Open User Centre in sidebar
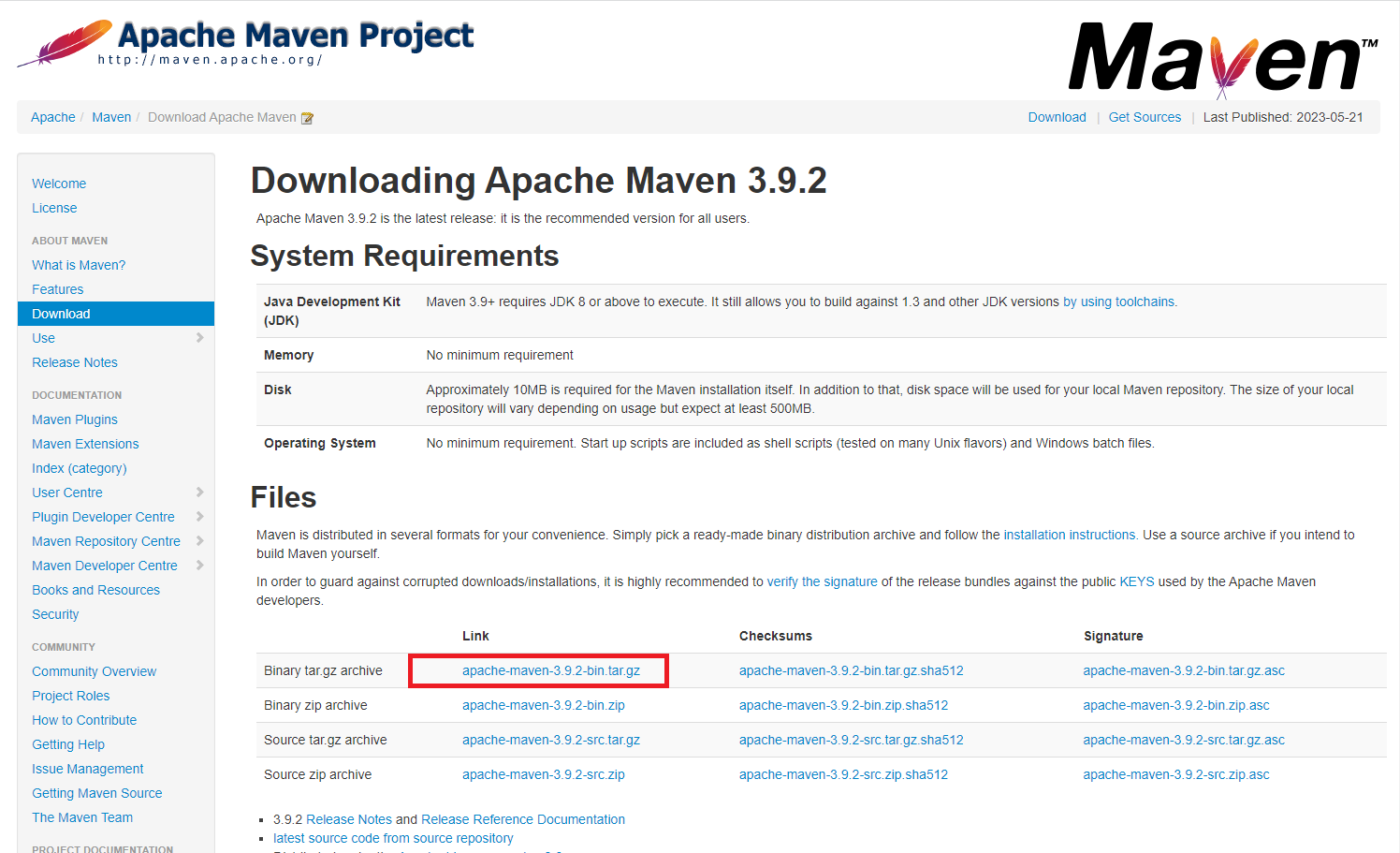Image resolution: width=1400 pixels, height=853 pixels. tap(67, 493)
